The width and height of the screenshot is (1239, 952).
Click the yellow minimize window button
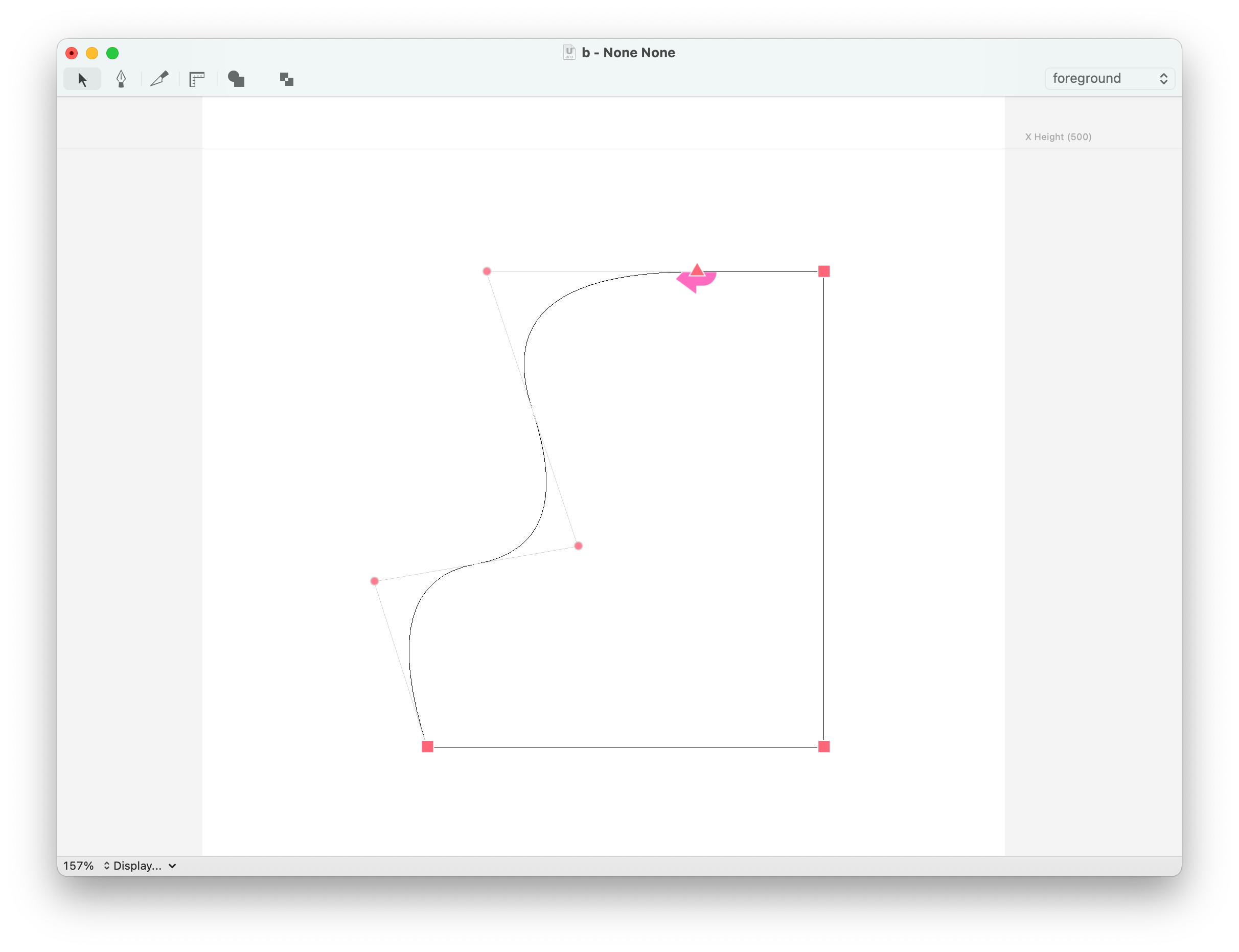pos(92,53)
